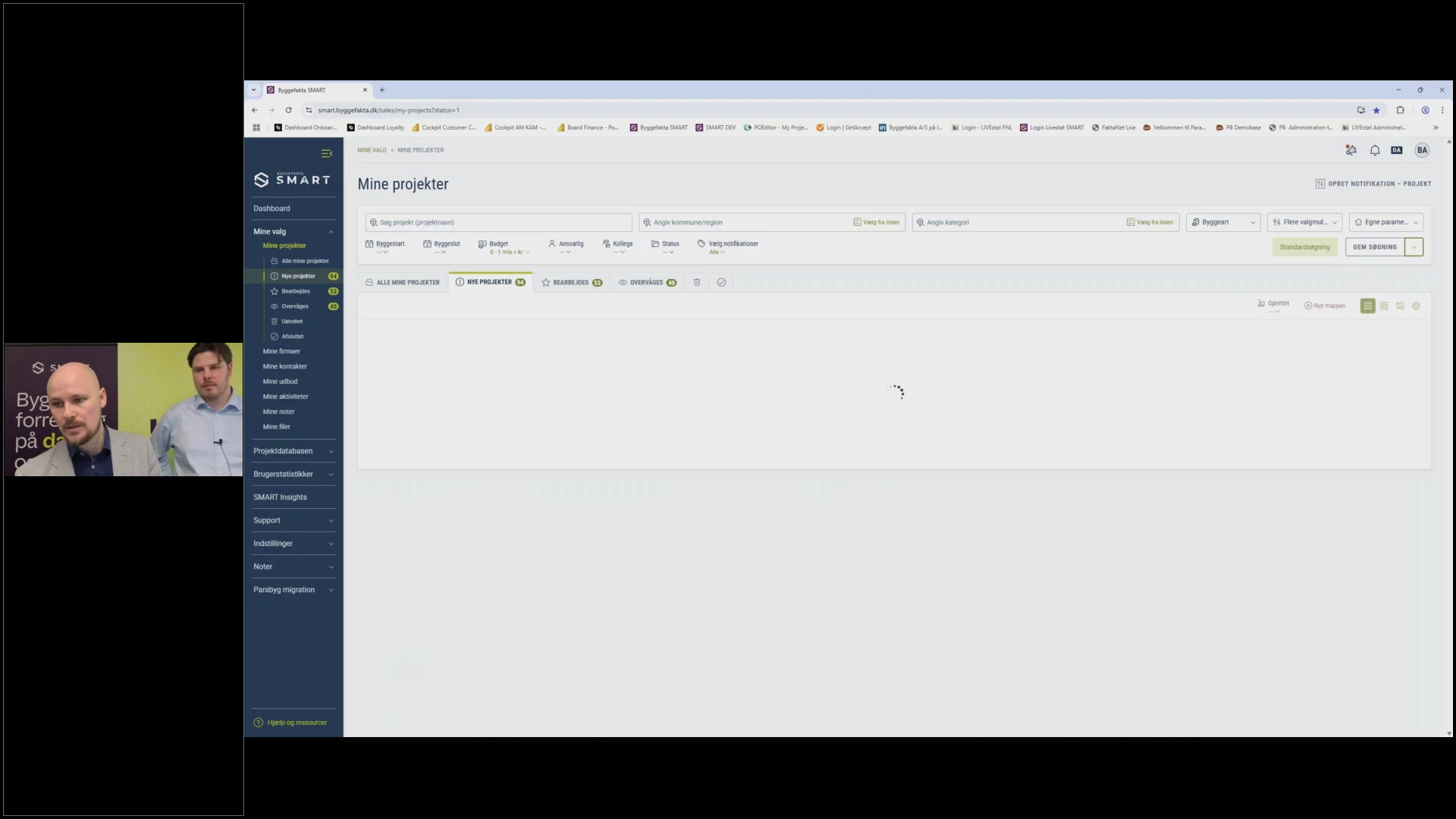The height and width of the screenshot is (819, 1456).
Task: Open SMART Insights in the sidebar
Action: (280, 497)
